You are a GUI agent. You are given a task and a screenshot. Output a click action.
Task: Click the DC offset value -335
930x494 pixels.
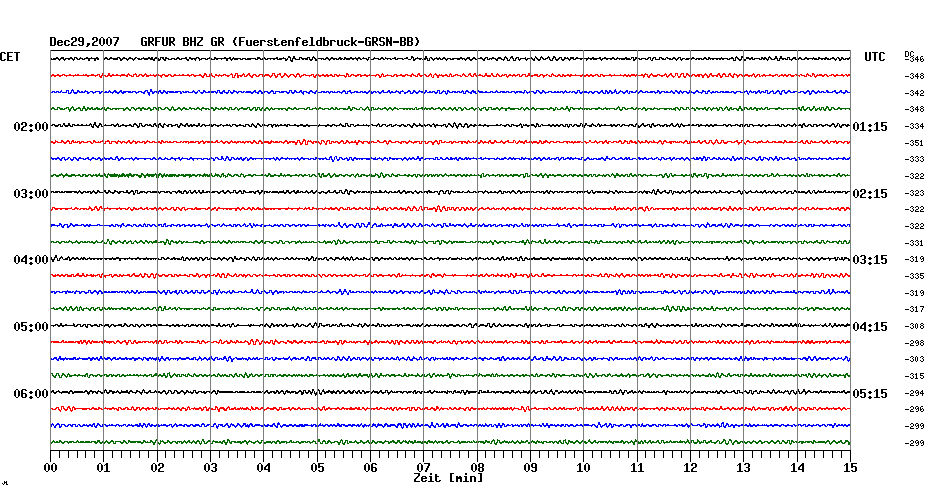[x=915, y=276]
